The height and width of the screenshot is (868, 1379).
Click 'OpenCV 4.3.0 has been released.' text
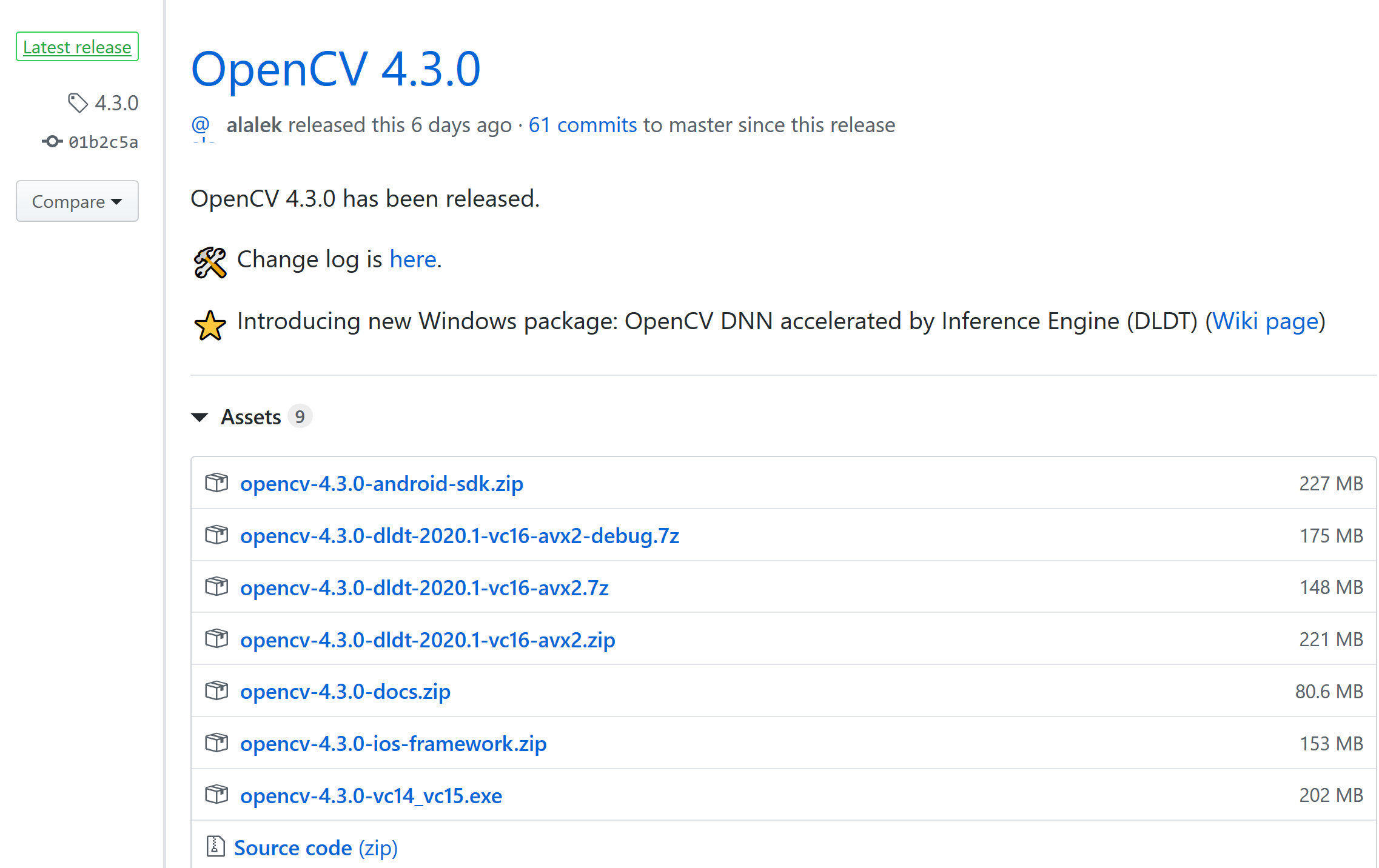click(x=365, y=199)
